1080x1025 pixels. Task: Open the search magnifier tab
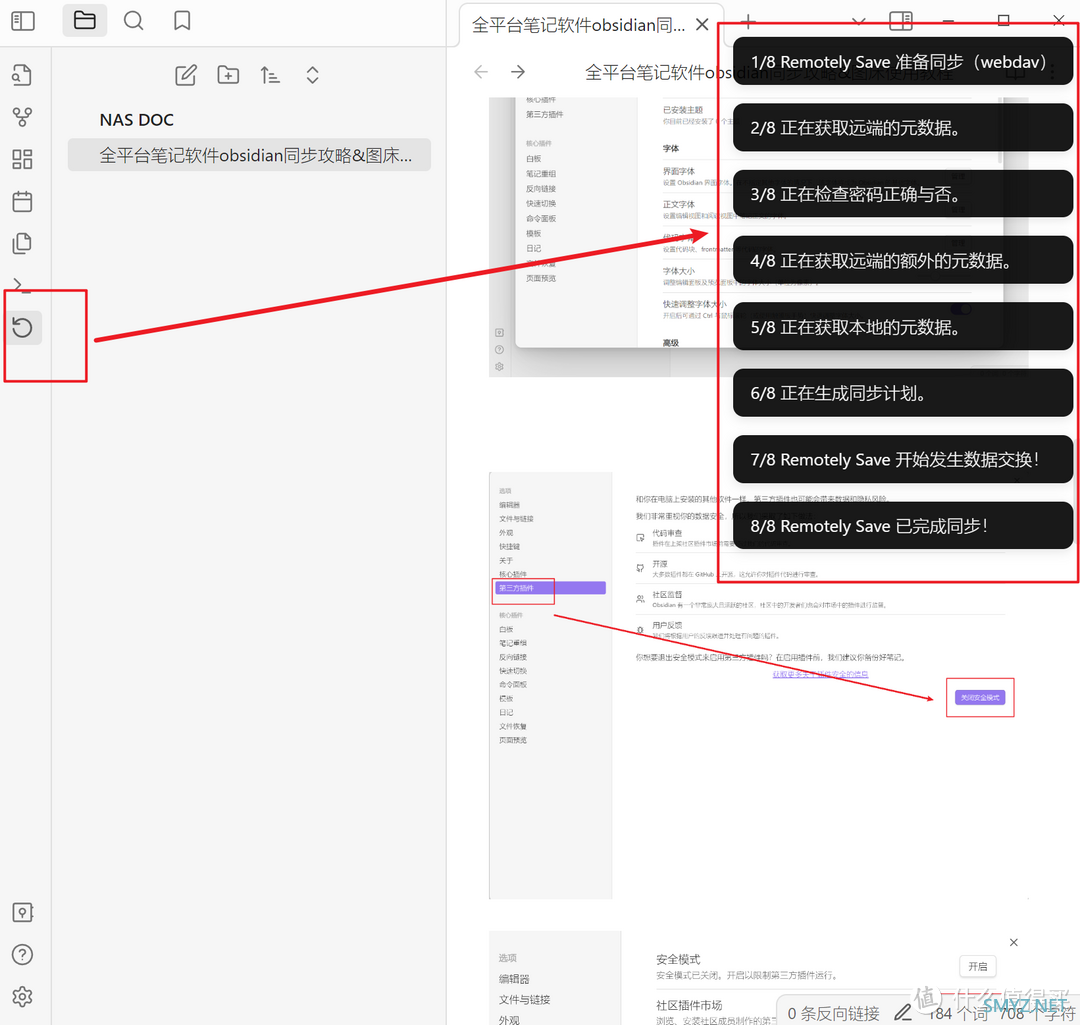pos(134,21)
